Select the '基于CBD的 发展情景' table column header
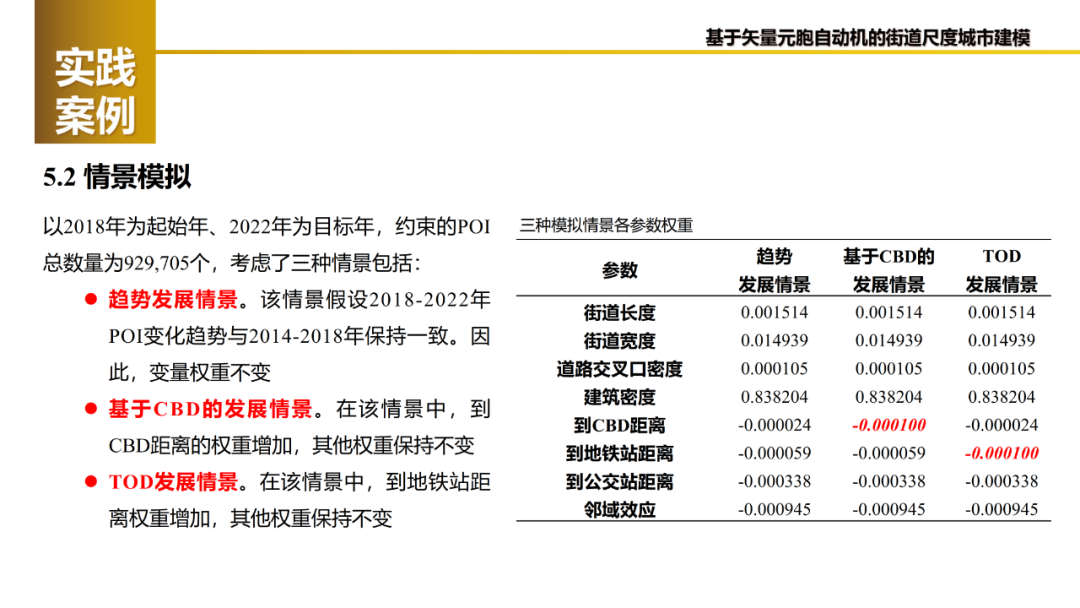1080x608 pixels. coord(889,270)
